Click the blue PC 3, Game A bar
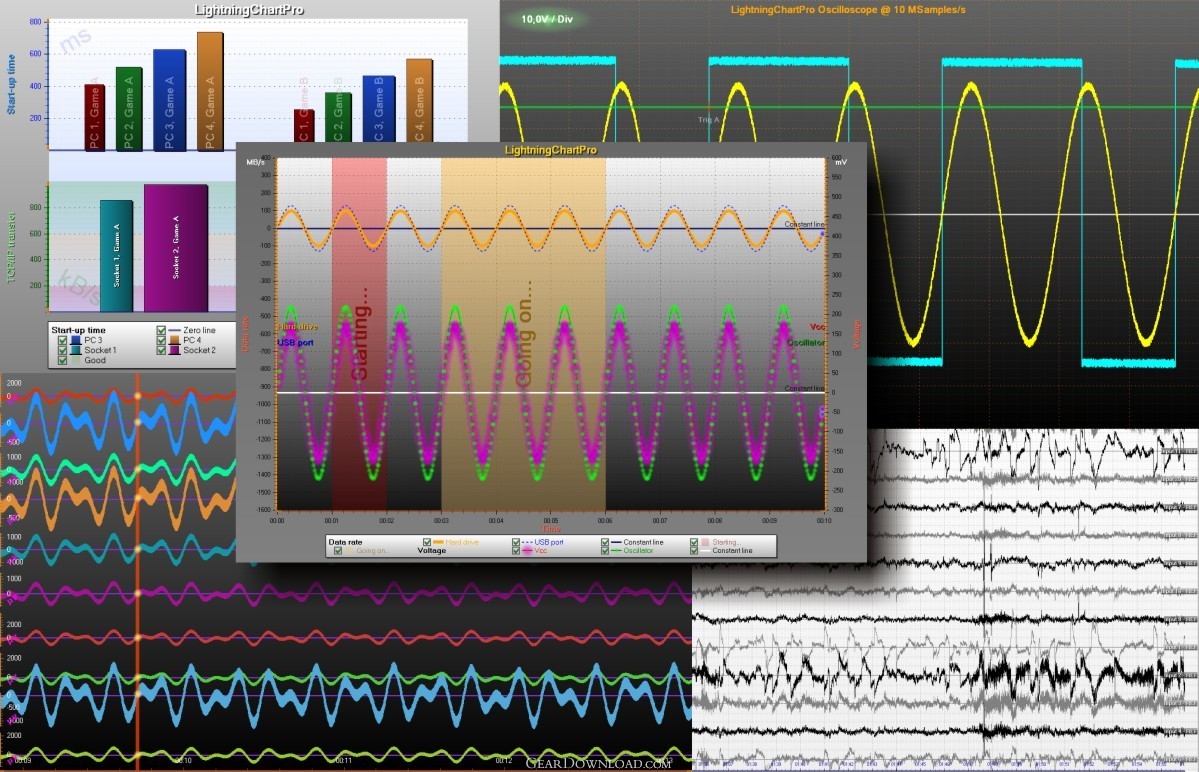The height and width of the screenshot is (772, 1199). tap(169, 100)
